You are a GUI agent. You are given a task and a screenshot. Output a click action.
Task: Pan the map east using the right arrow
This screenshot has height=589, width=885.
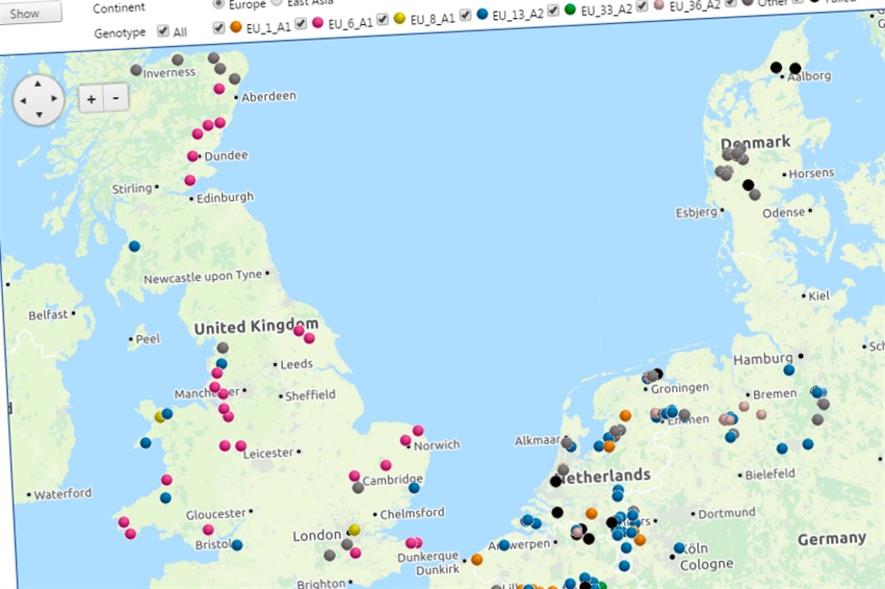[x=54, y=97]
